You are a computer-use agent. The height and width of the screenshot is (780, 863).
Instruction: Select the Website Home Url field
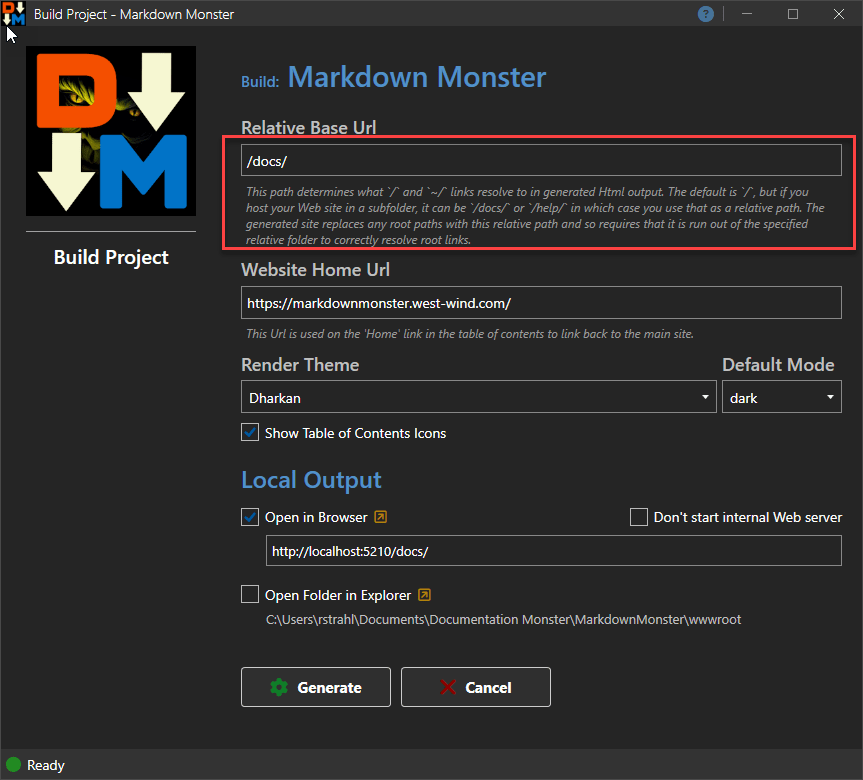[x=540, y=303]
